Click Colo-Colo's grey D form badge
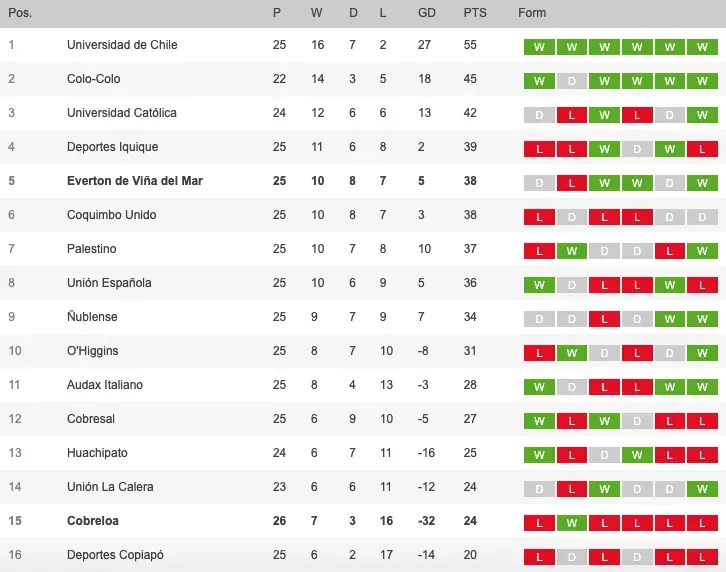The height and width of the screenshot is (572, 726). [571, 80]
